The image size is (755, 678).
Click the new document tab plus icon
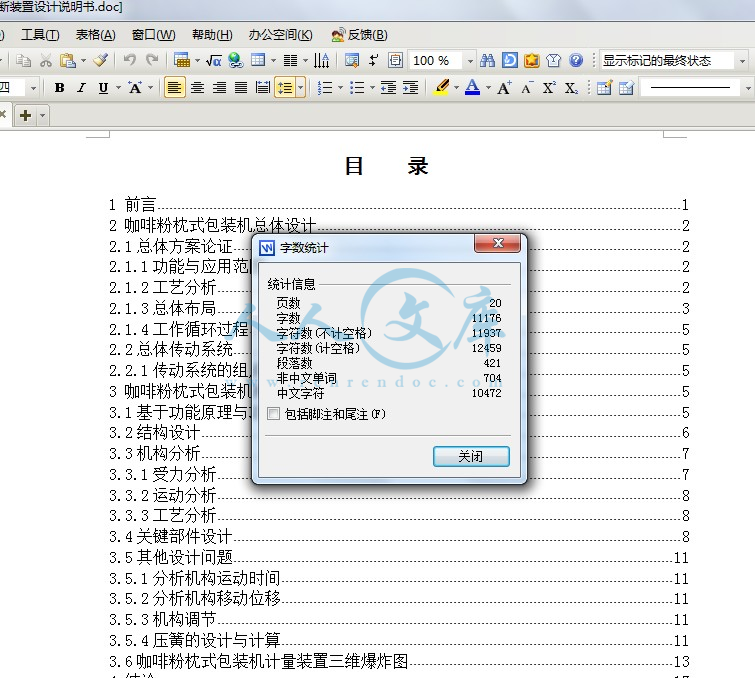(x=26, y=116)
